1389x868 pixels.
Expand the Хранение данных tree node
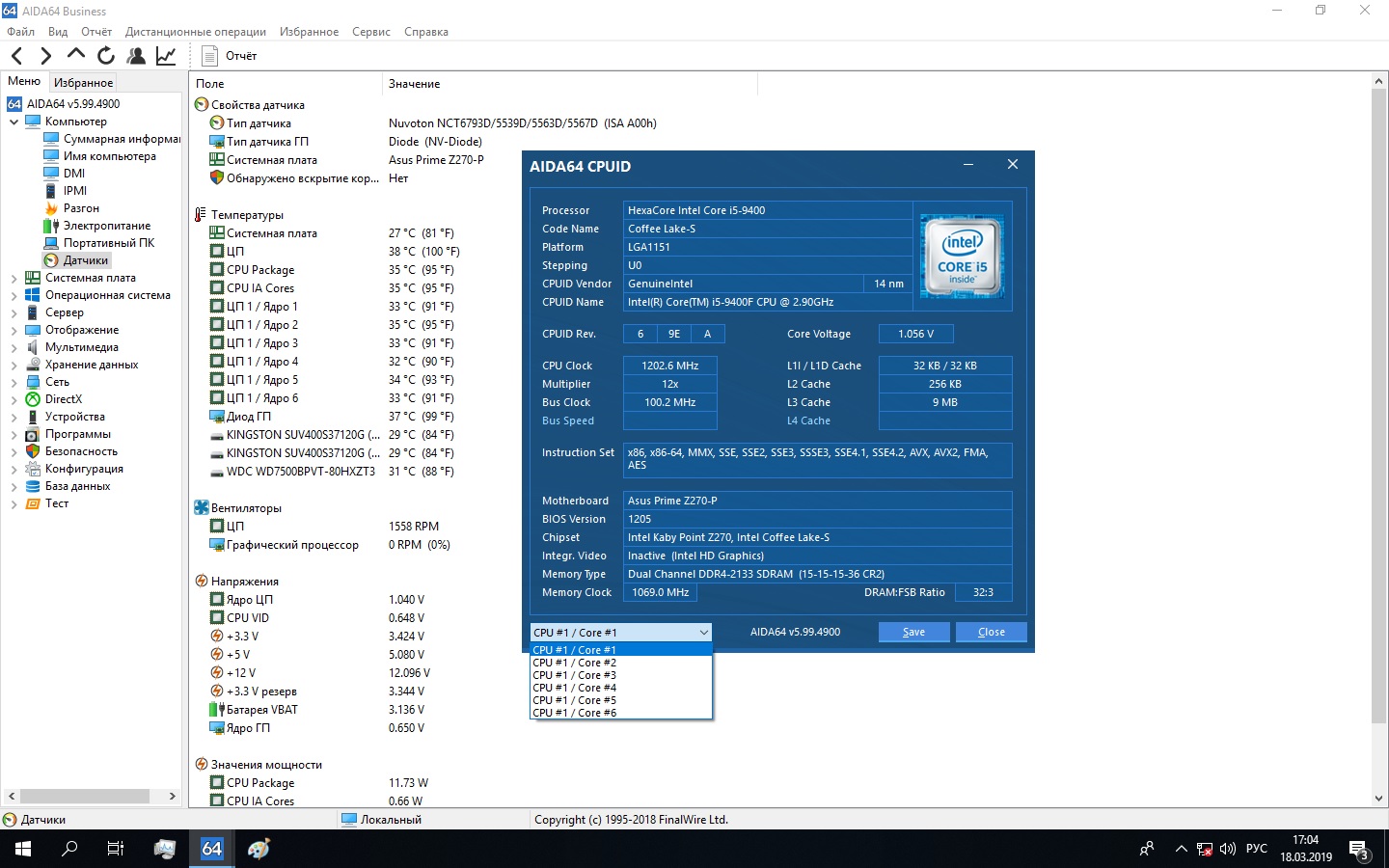[14, 365]
